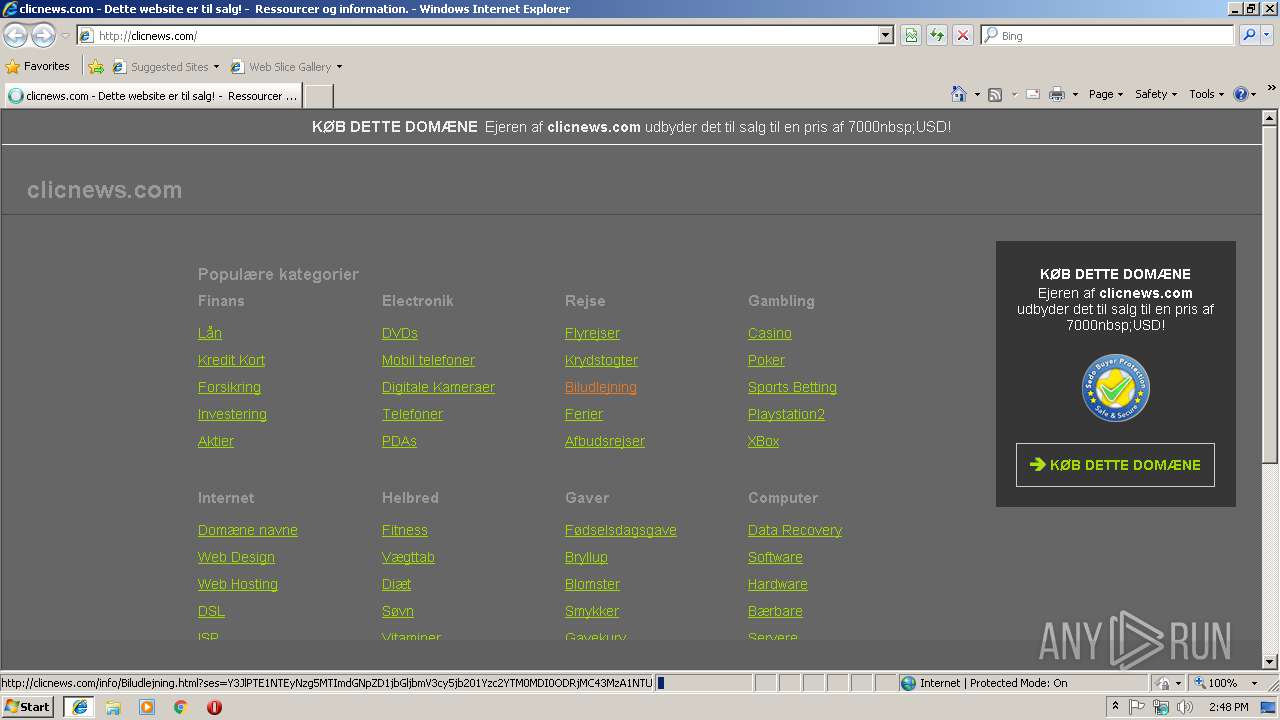This screenshot has width=1280, height=720.
Task: Expand Suggested Sites dropdown
Action: coord(216,67)
